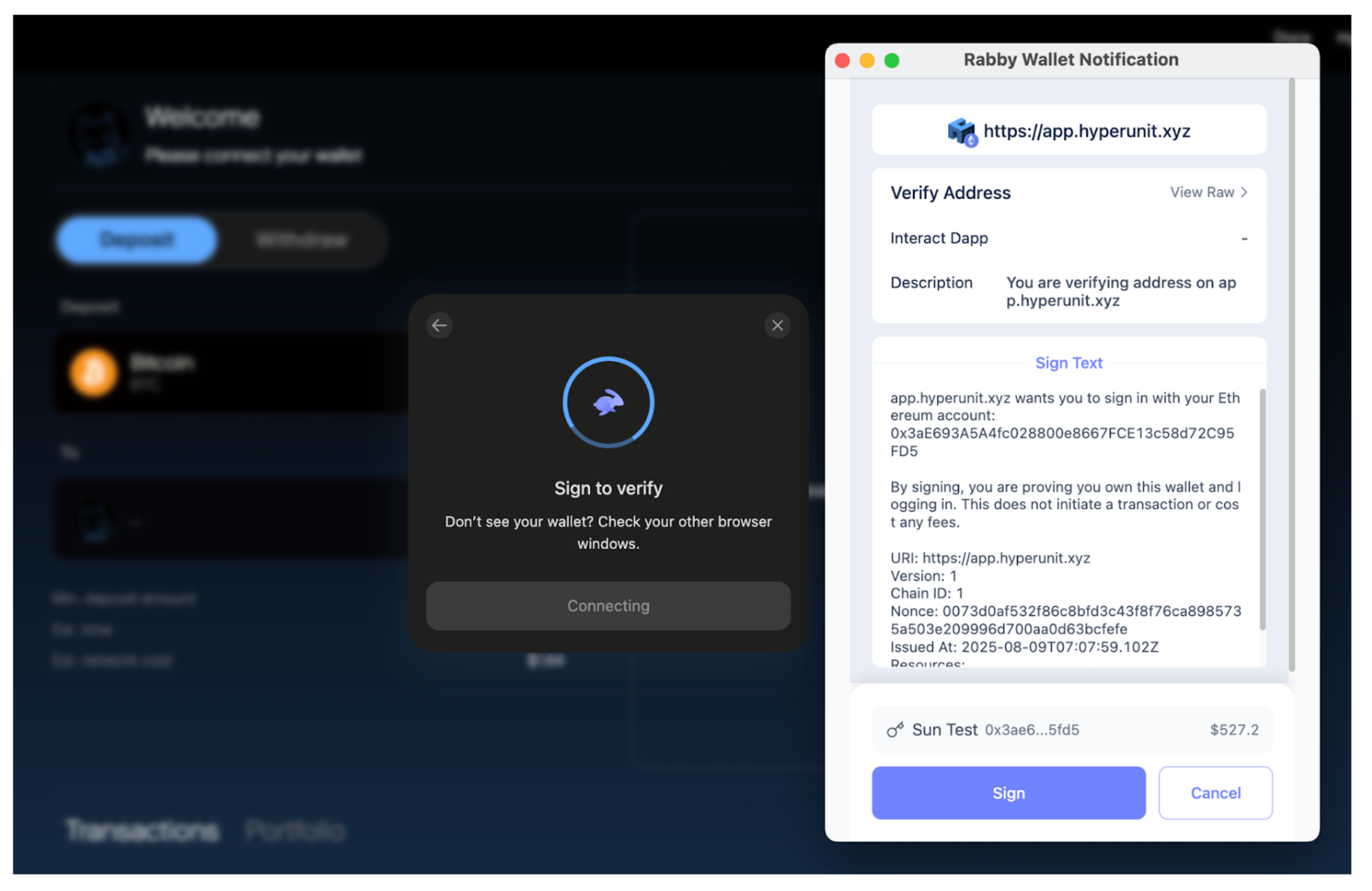
Task: Click the back arrow in sign dialog
Action: 439,325
